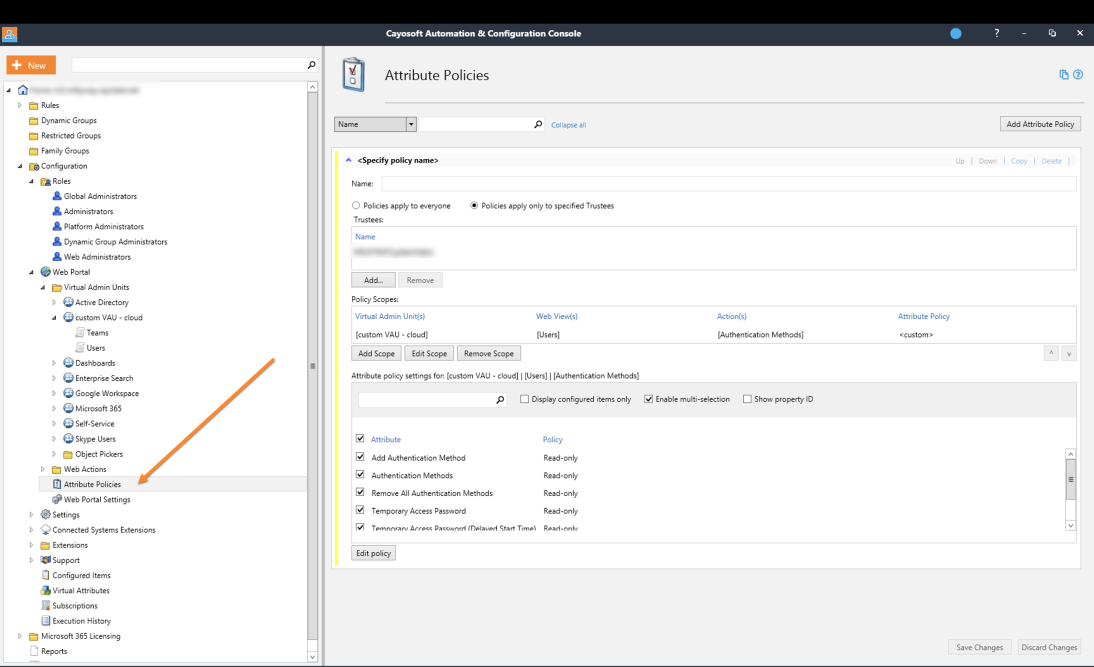1094x667 pixels.
Task: Click the attribute list vertical scrollbar thumb
Action: [1070, 479]
